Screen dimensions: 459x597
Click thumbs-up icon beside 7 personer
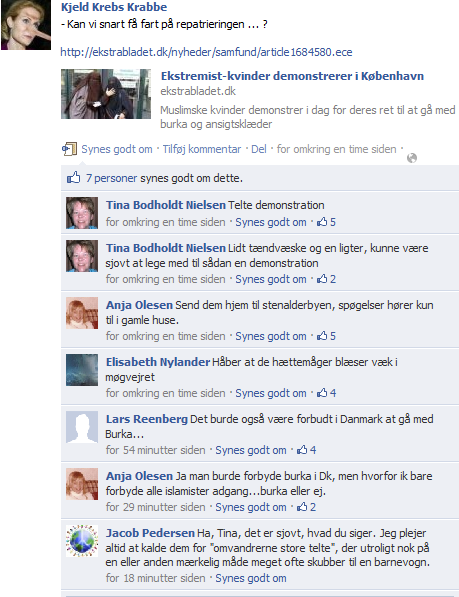[x=74, y=177]
